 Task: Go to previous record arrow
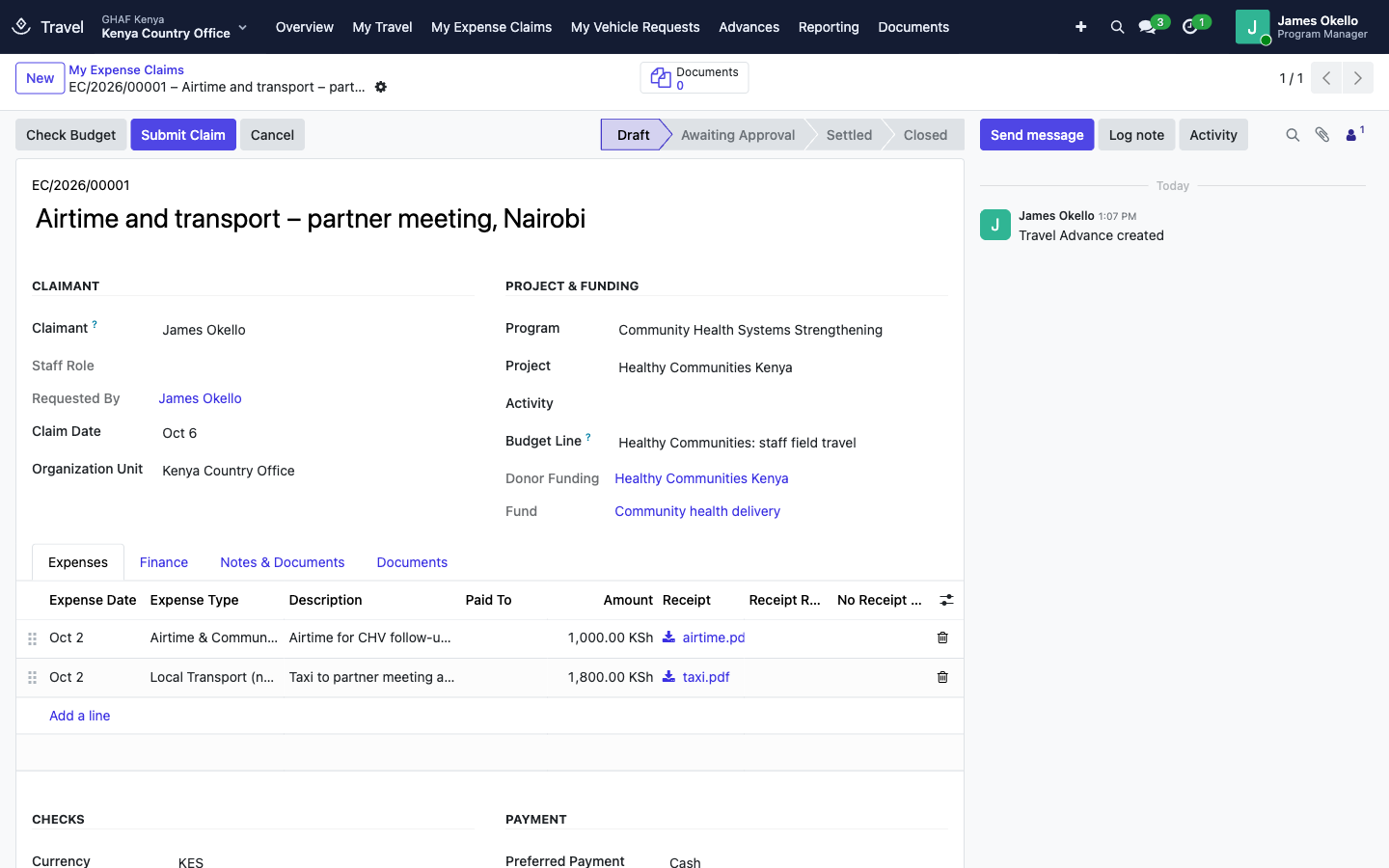(x=1326, y=78)
